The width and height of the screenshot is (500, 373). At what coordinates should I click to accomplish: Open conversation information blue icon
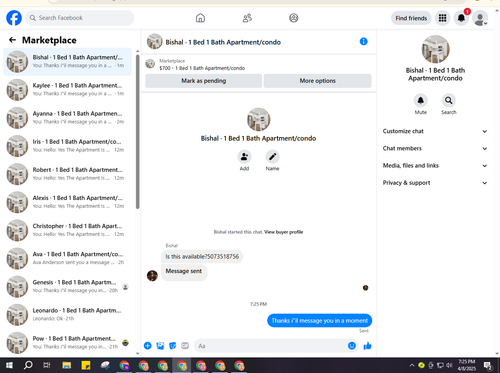tap(364, 41)
